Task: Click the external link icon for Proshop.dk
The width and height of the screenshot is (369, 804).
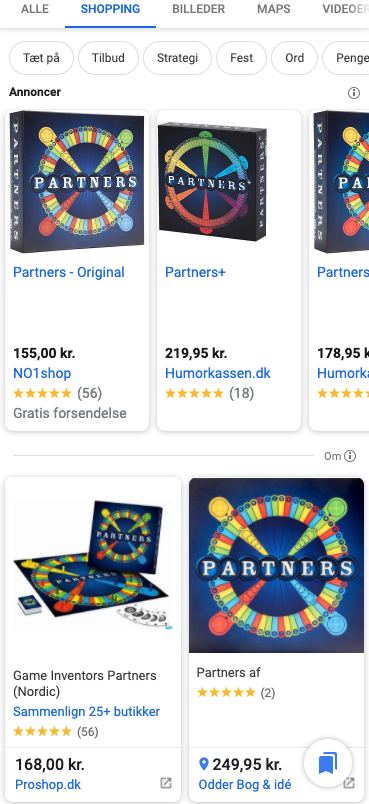Action: (166, 783)
